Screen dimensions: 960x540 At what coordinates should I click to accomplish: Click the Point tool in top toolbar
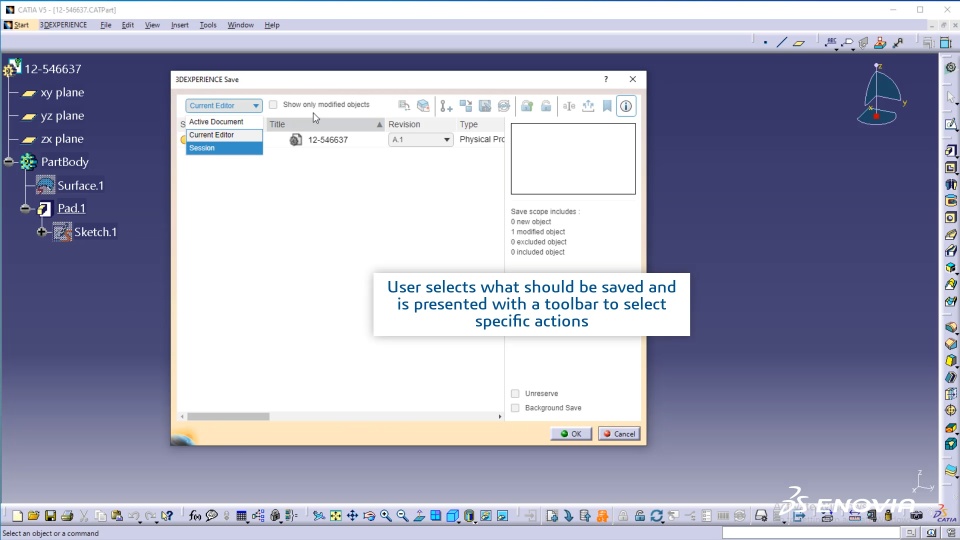765,43
